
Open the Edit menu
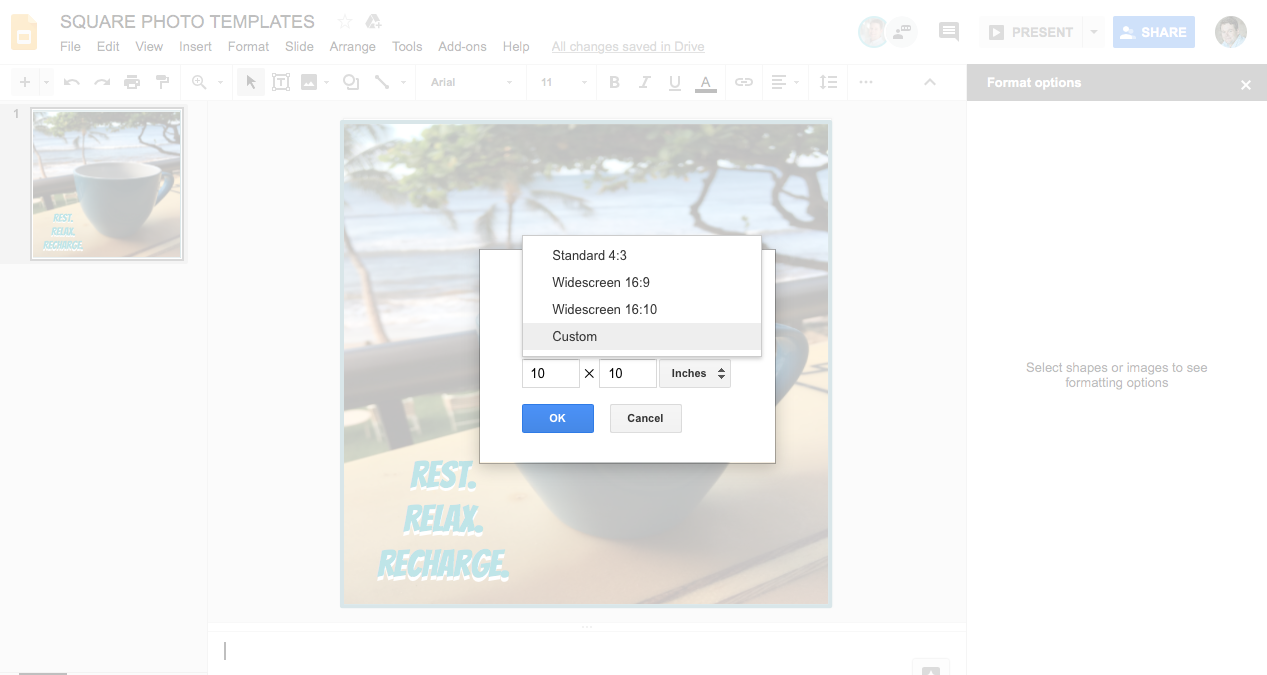(x=108, y=46)
